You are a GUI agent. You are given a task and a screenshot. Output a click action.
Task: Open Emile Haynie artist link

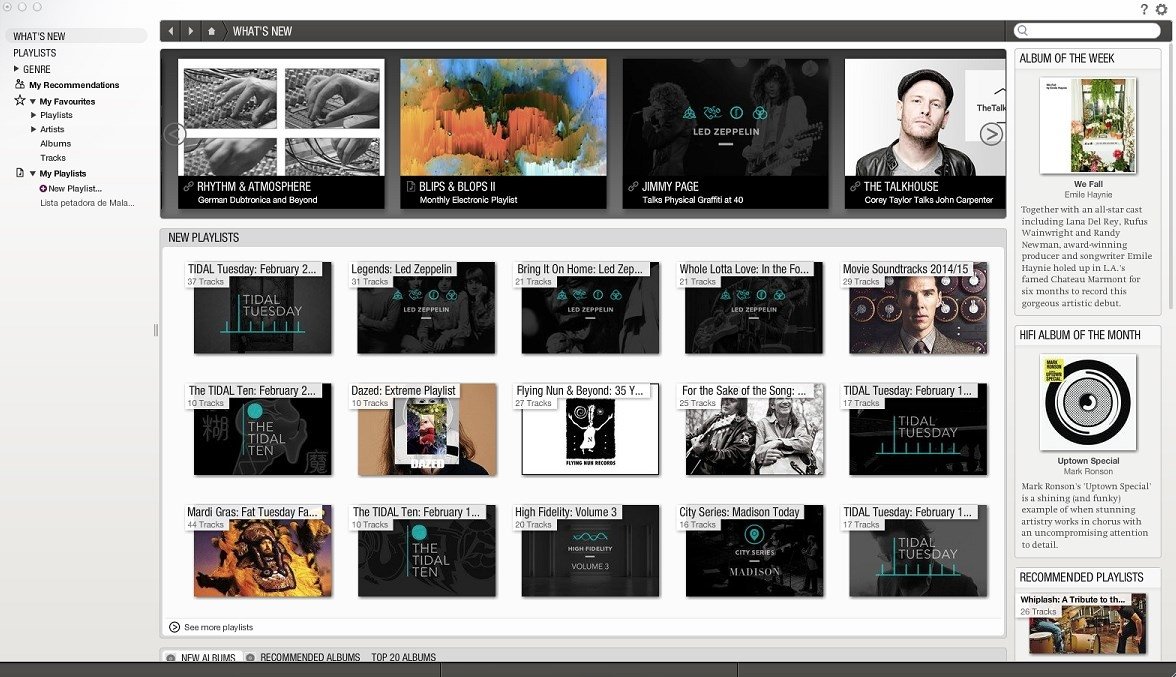tap(1088, 194)
